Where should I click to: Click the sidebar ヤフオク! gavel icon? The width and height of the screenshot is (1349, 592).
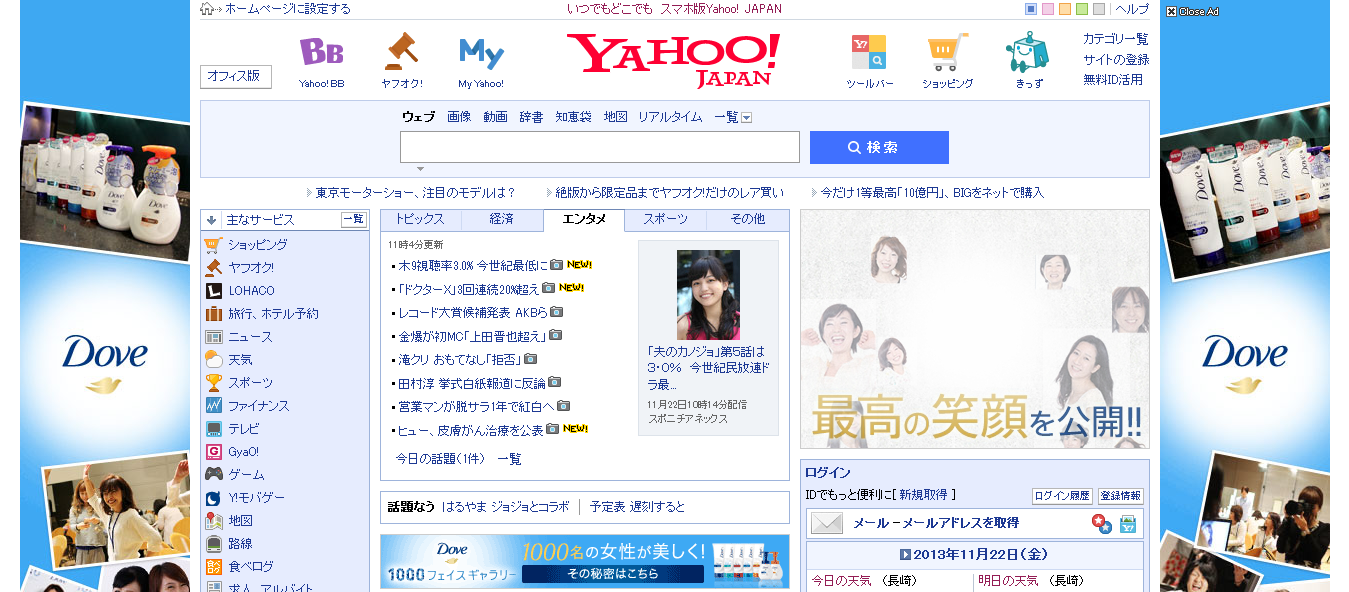[213, 268]
